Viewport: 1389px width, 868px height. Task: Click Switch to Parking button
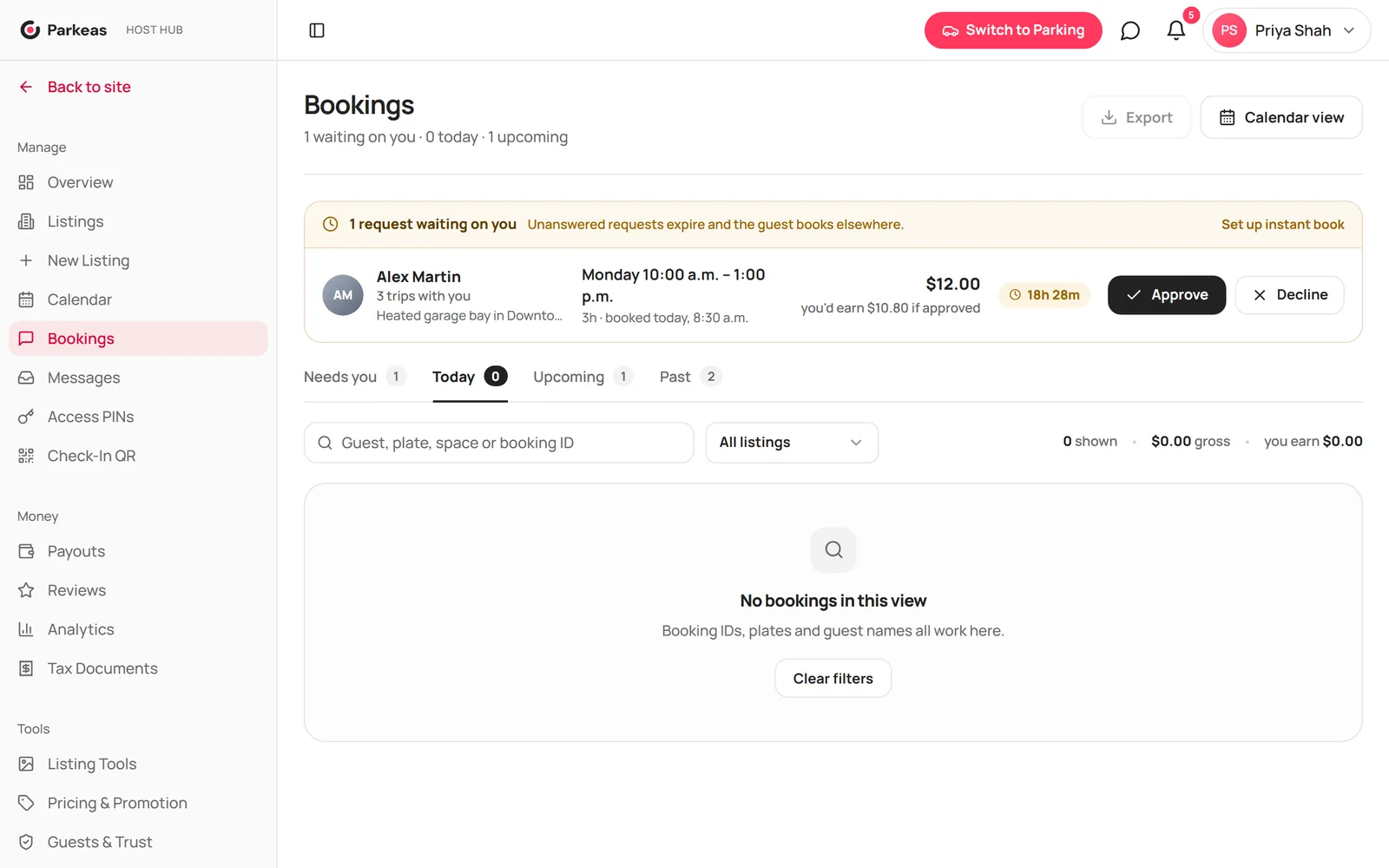tap(1013, 30)
